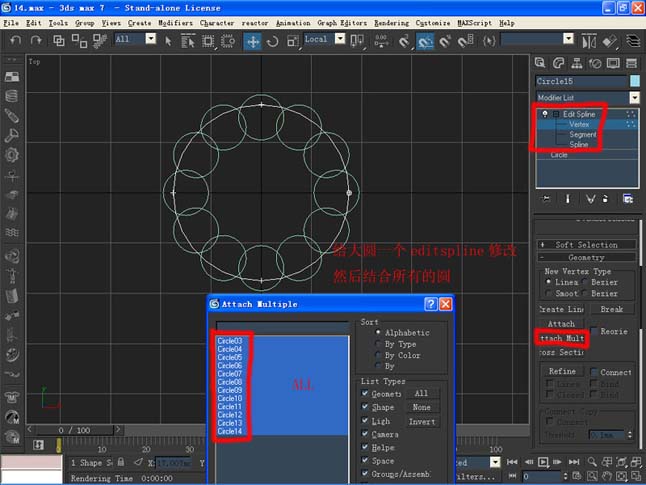Toggle the Camera list type checkbox
This screenshot has width=646, height=485.
[365, 434]
